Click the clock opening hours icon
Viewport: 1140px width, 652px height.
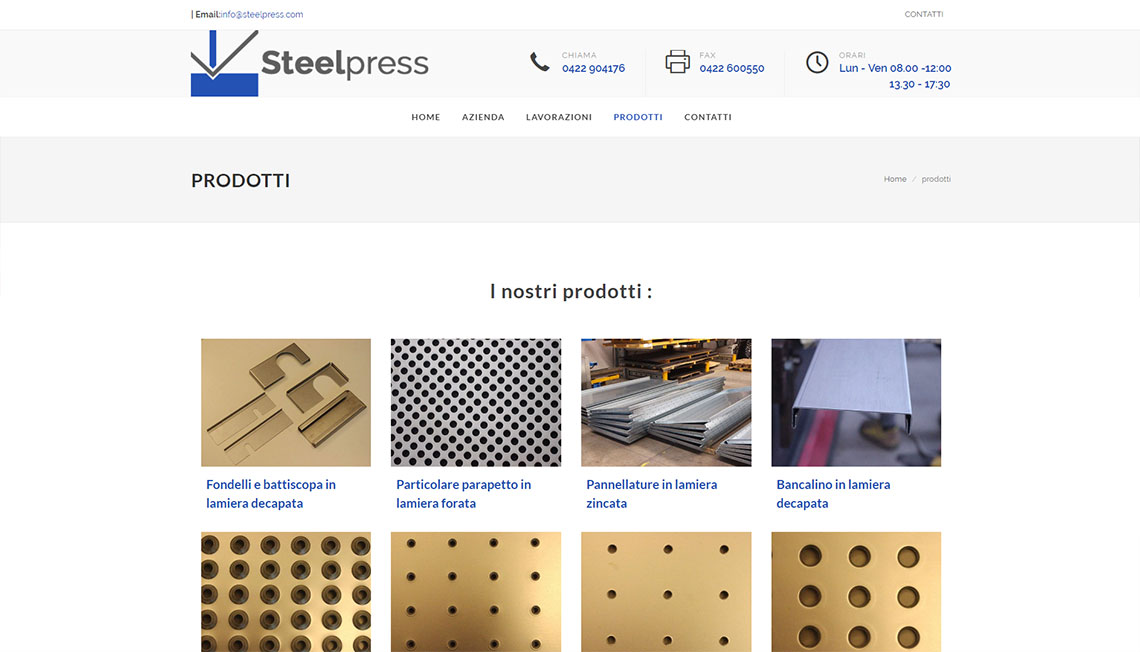(817, 62)
